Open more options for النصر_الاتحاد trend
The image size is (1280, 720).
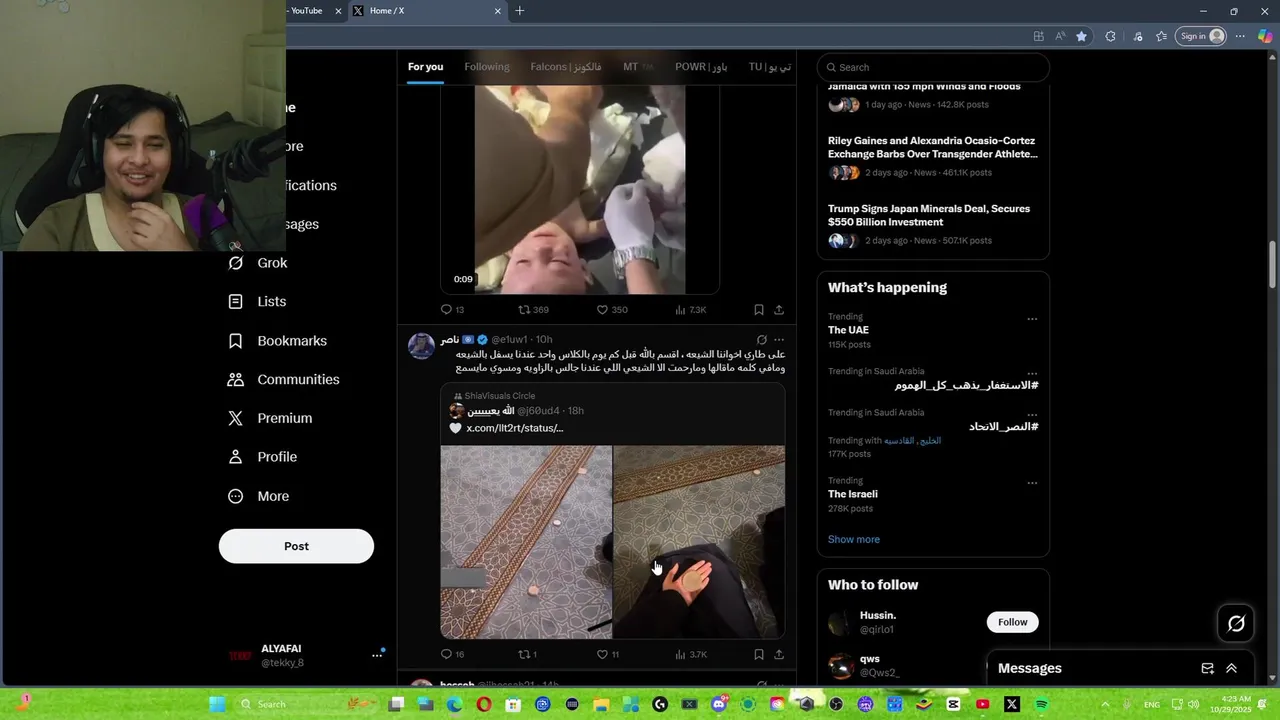pyautogui.click(x=1032, y=415)
